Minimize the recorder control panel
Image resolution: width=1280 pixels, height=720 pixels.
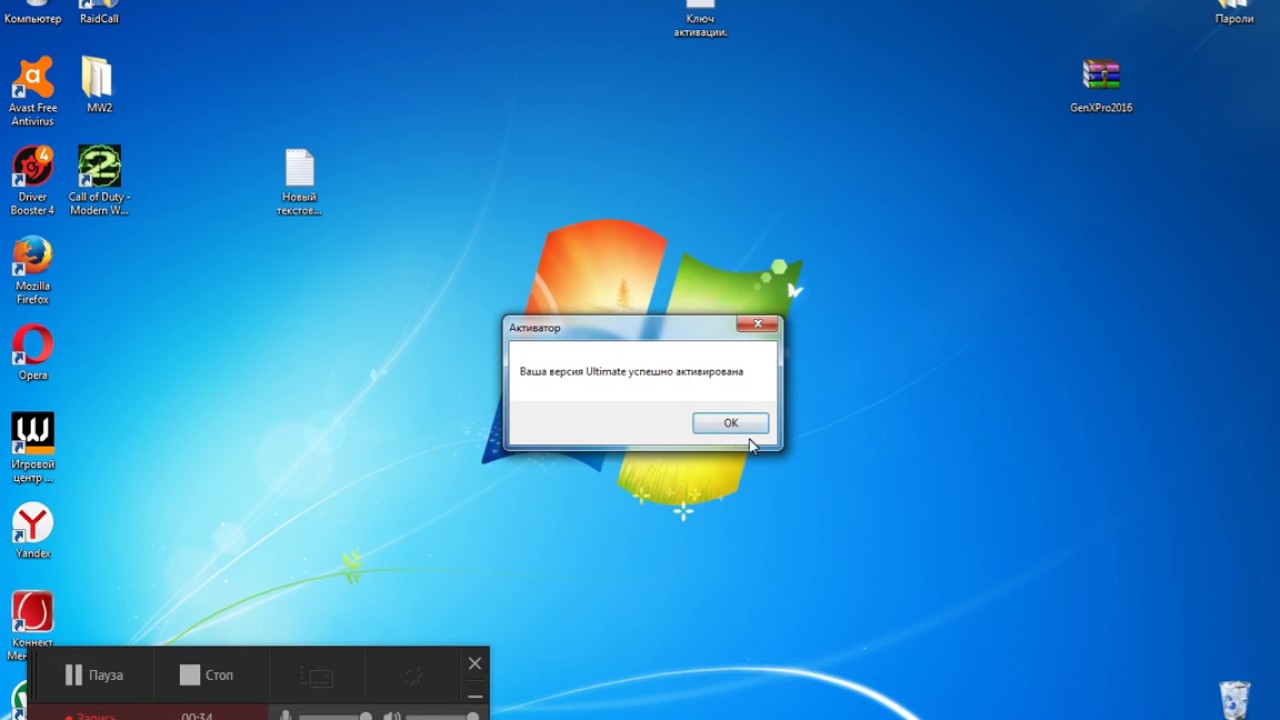[475, 695]
